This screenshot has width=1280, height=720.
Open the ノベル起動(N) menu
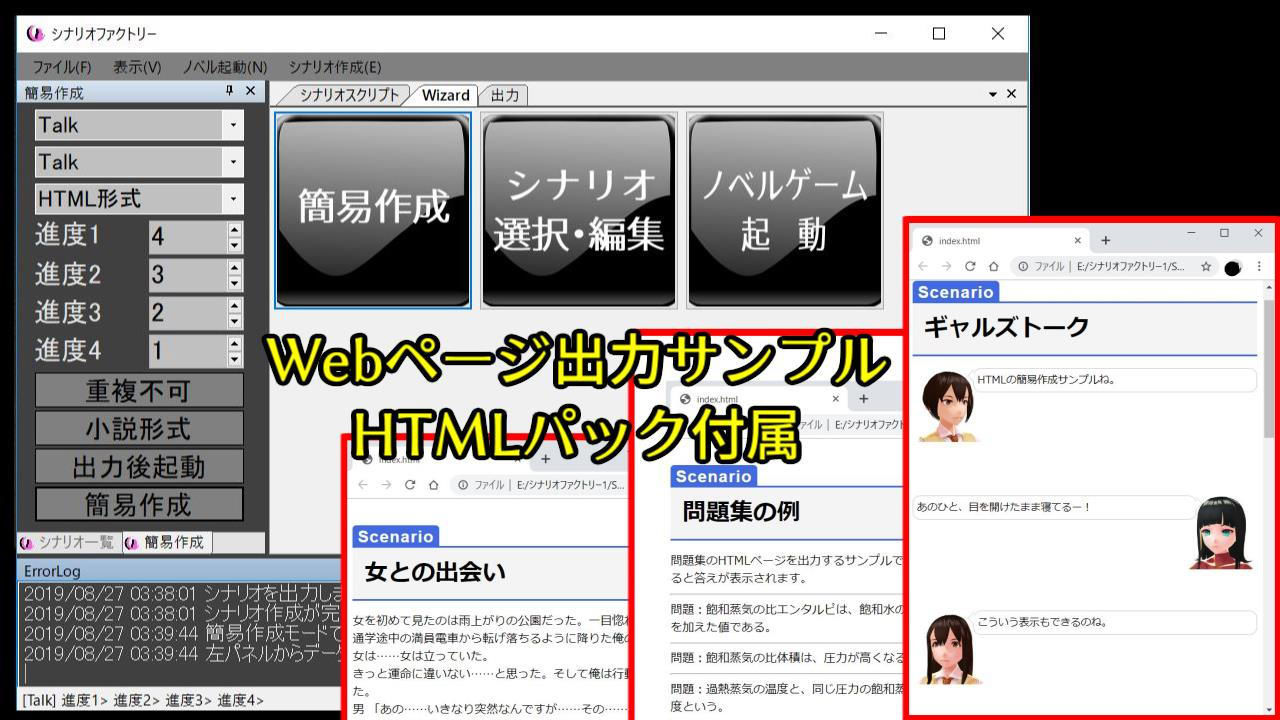pos(225,67)
